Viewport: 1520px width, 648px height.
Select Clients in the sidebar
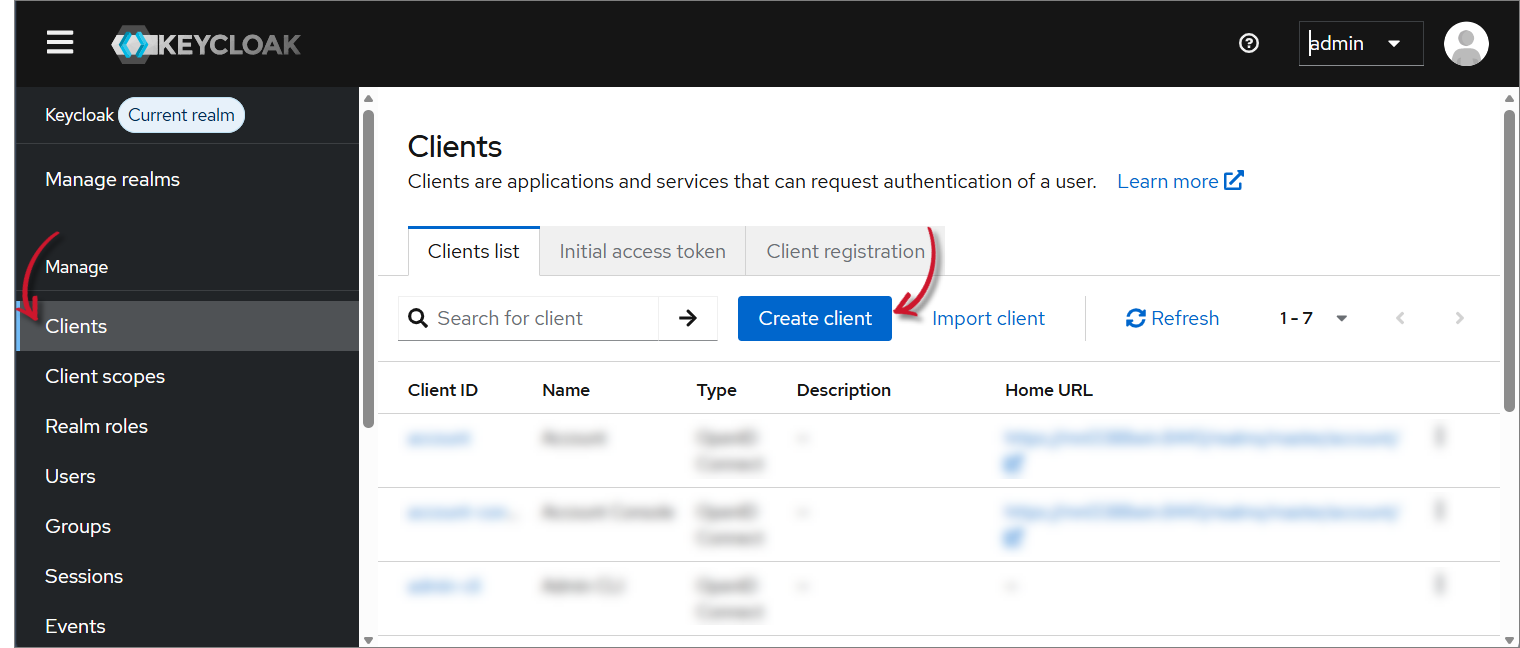click(187, 326)
